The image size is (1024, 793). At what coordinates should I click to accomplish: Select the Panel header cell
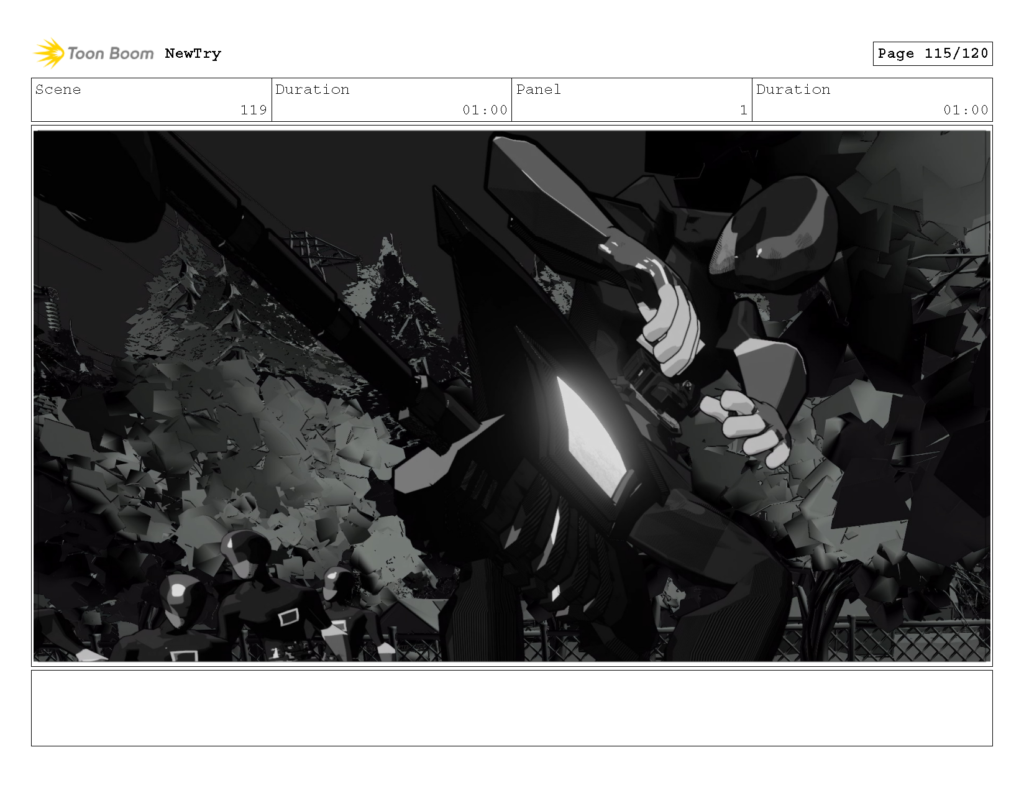point(538,89)
